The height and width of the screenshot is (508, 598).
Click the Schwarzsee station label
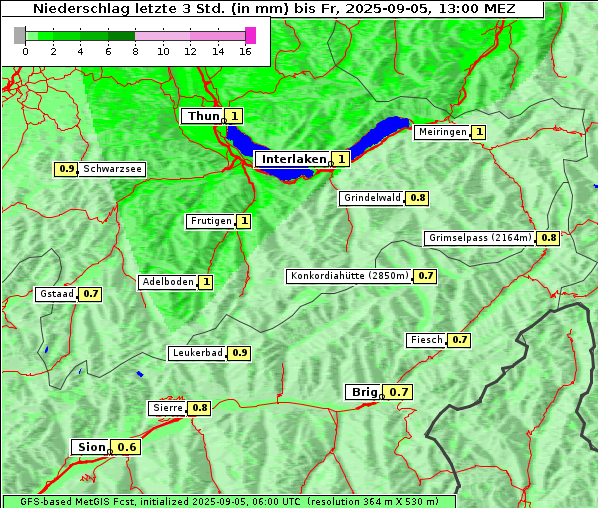click(112, 169)
